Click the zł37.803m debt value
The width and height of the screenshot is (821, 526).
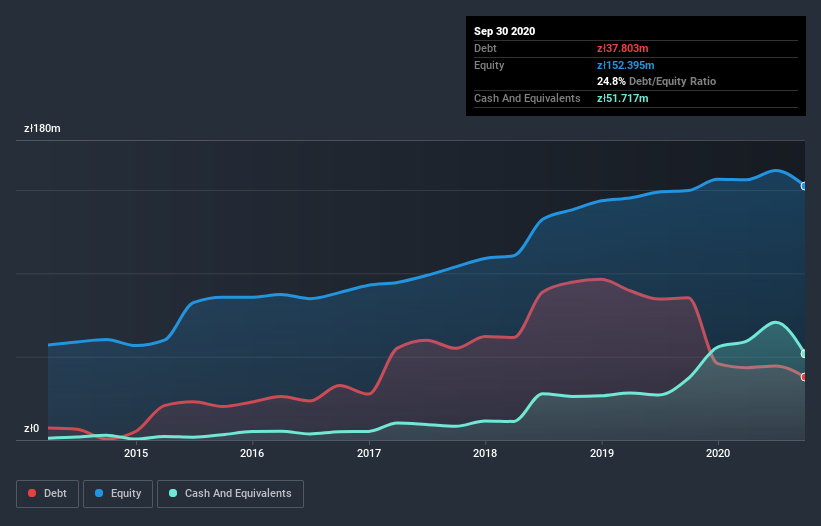(x=623, y=48)
